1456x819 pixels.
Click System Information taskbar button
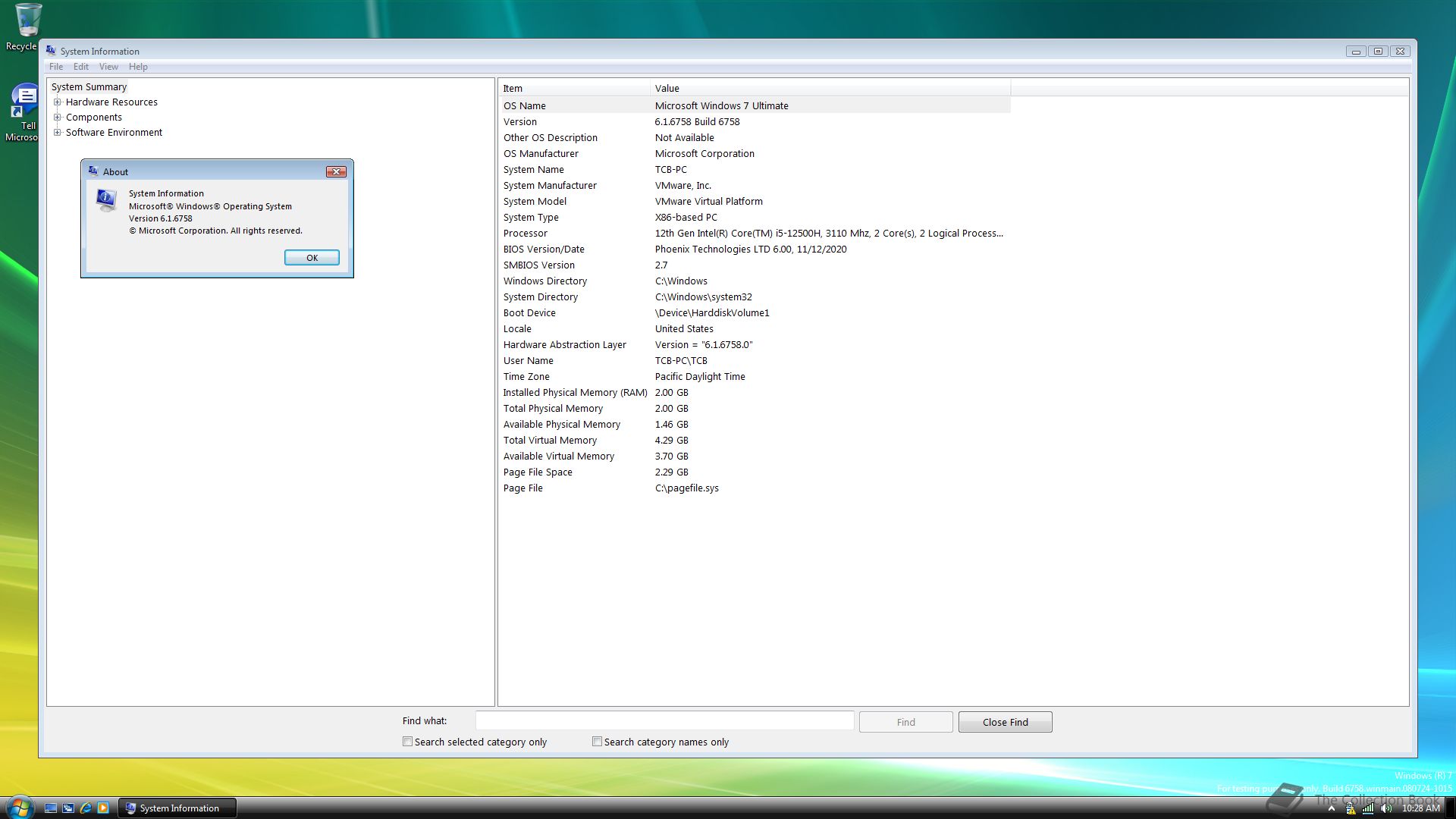177,808
